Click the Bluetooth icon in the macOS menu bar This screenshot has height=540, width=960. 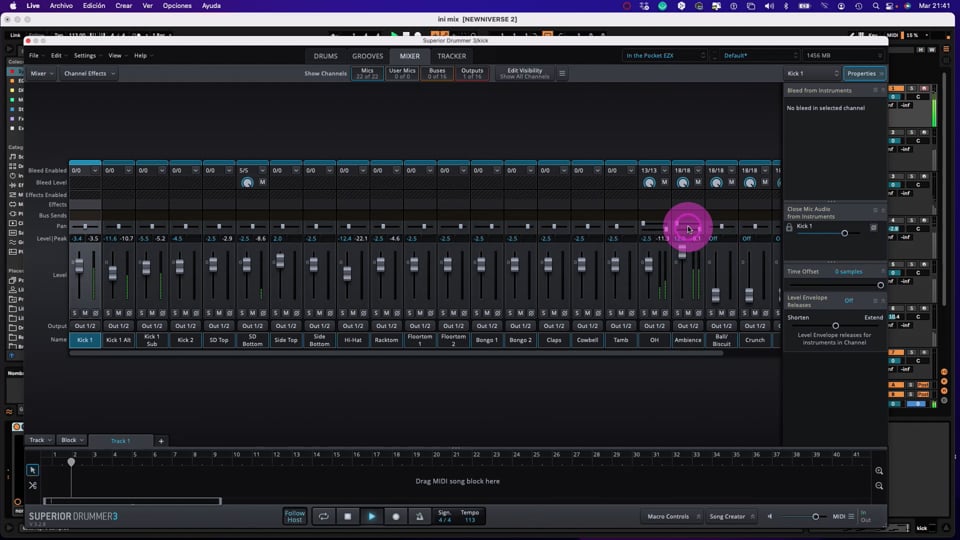click(x=786, y=6)
